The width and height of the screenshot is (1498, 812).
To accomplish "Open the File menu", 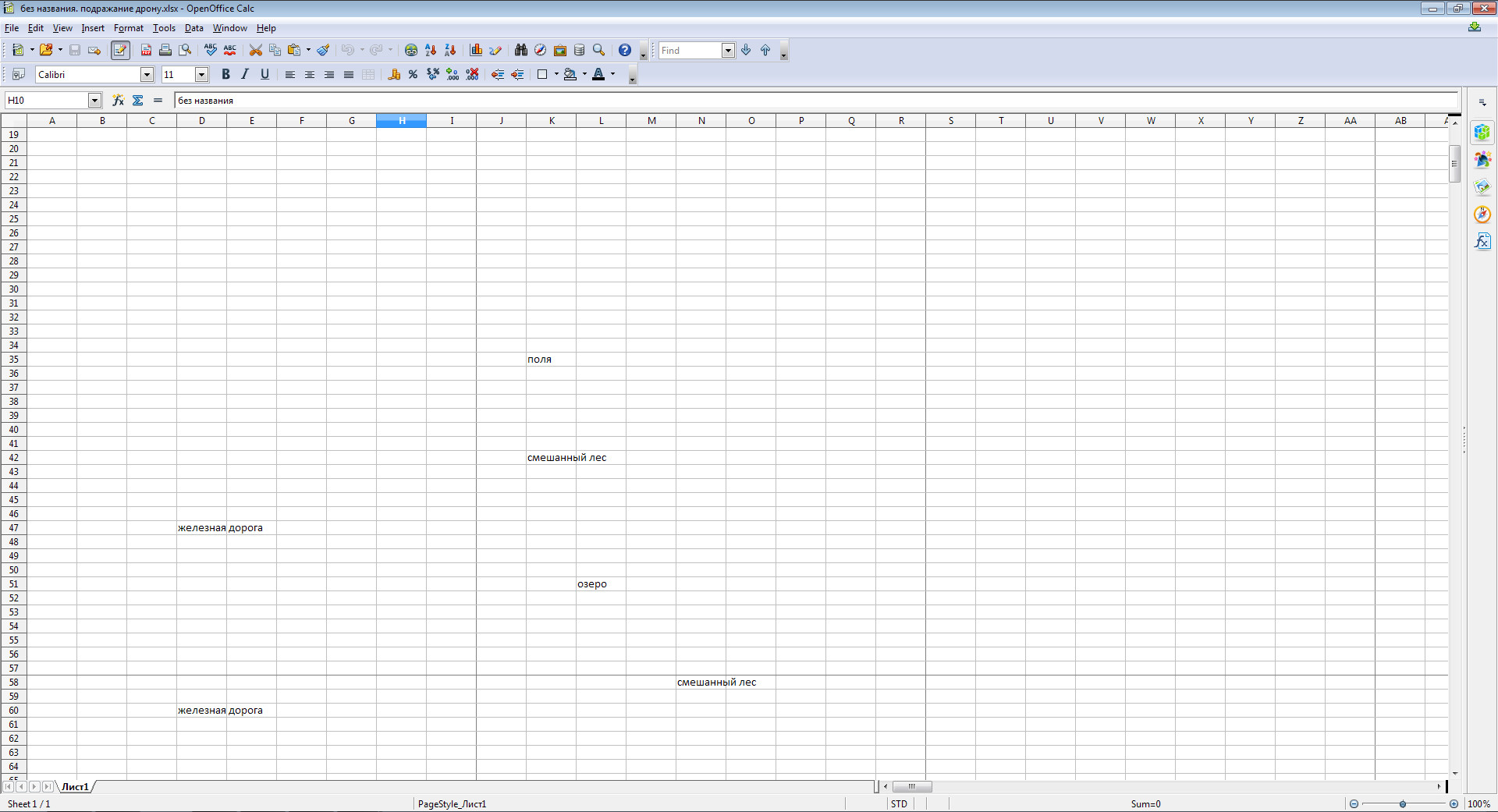I will (12, 28).
